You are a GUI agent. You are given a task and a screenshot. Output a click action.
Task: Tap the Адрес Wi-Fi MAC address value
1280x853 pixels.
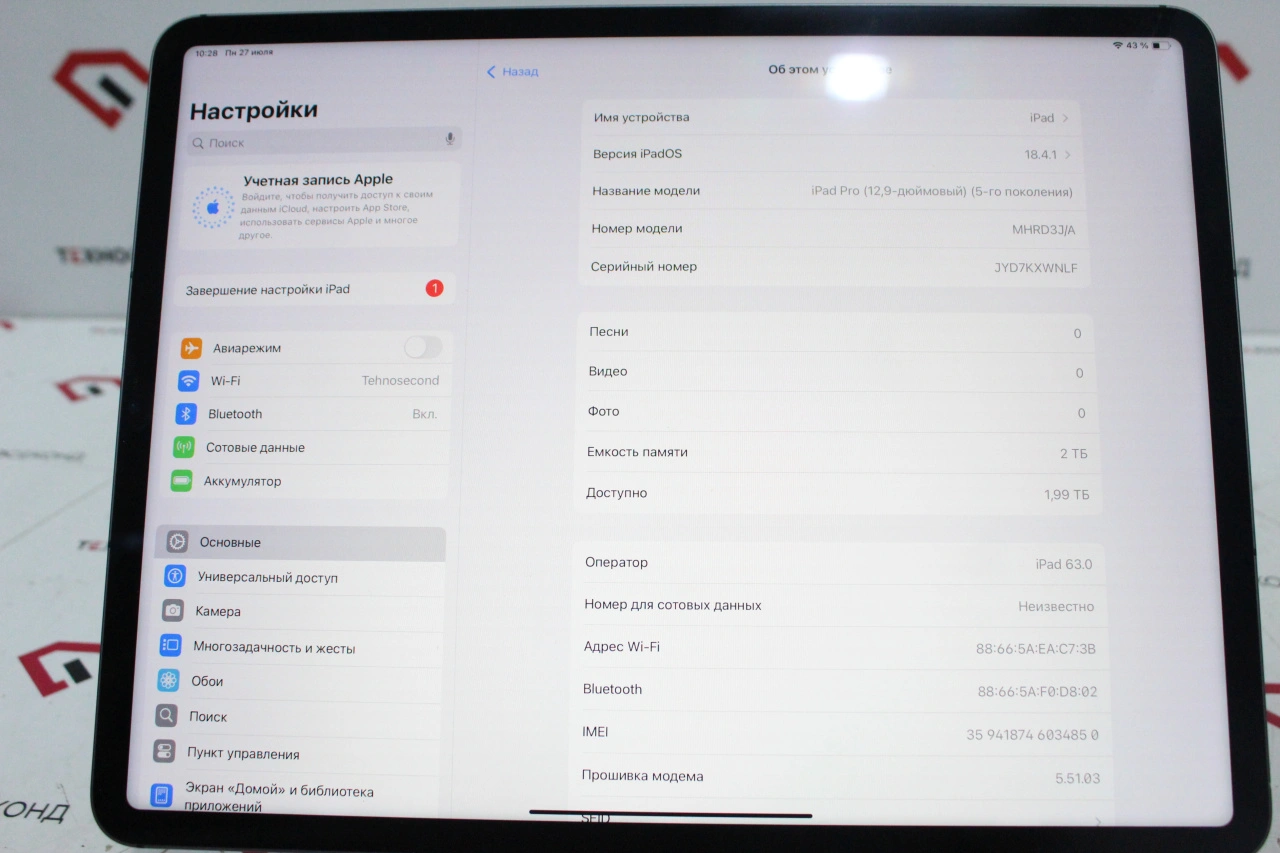[1036, 649]
